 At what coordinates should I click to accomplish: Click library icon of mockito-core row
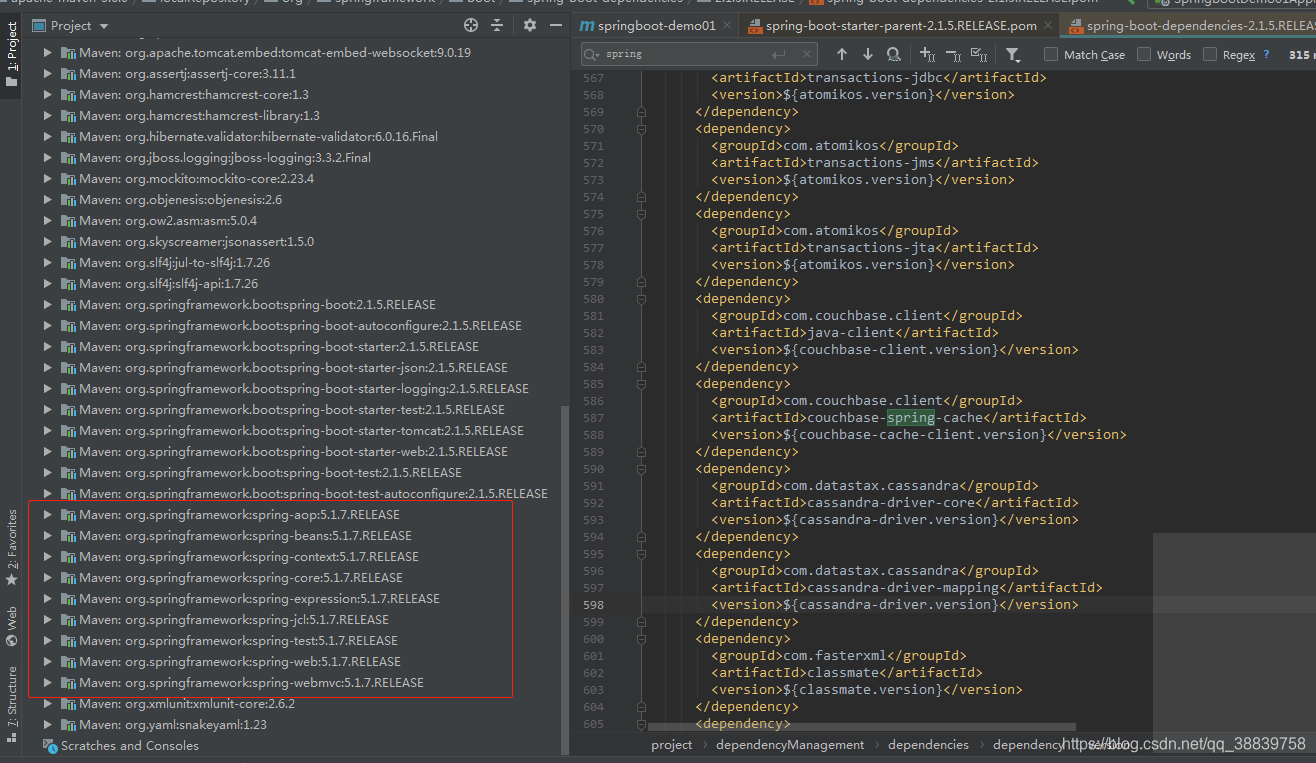(x=68, y=179)
